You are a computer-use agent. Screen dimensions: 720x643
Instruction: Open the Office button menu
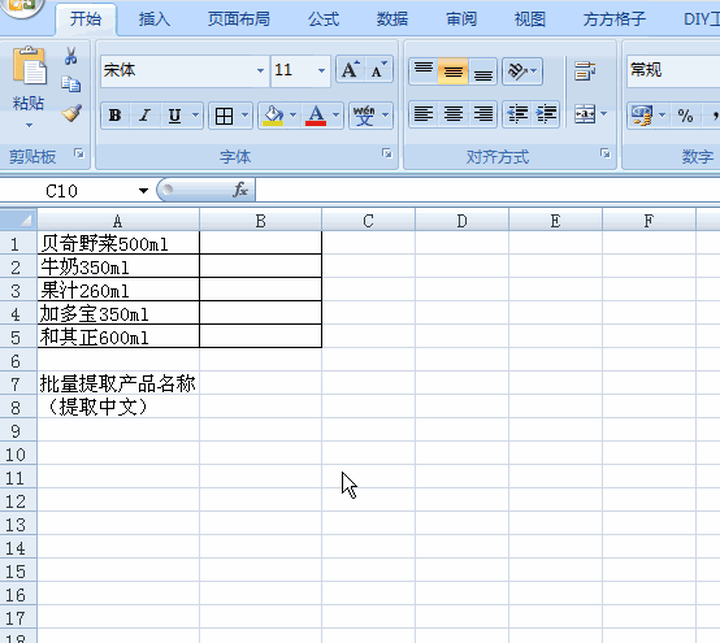pyautogui.click(x=21, y=7)
